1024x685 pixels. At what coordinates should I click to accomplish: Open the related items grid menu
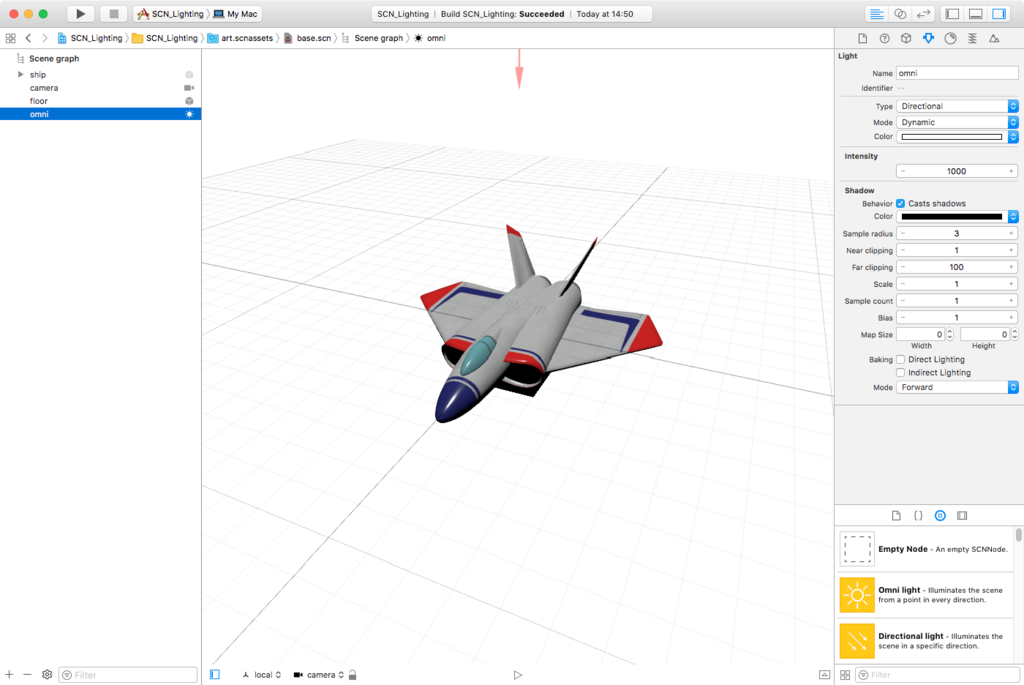(x=10, y=38)
